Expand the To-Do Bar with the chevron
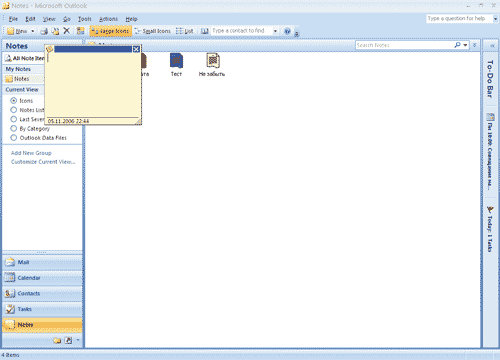This screenshot has height=360, width=500. pyautogui.click(x=492, y=46)
